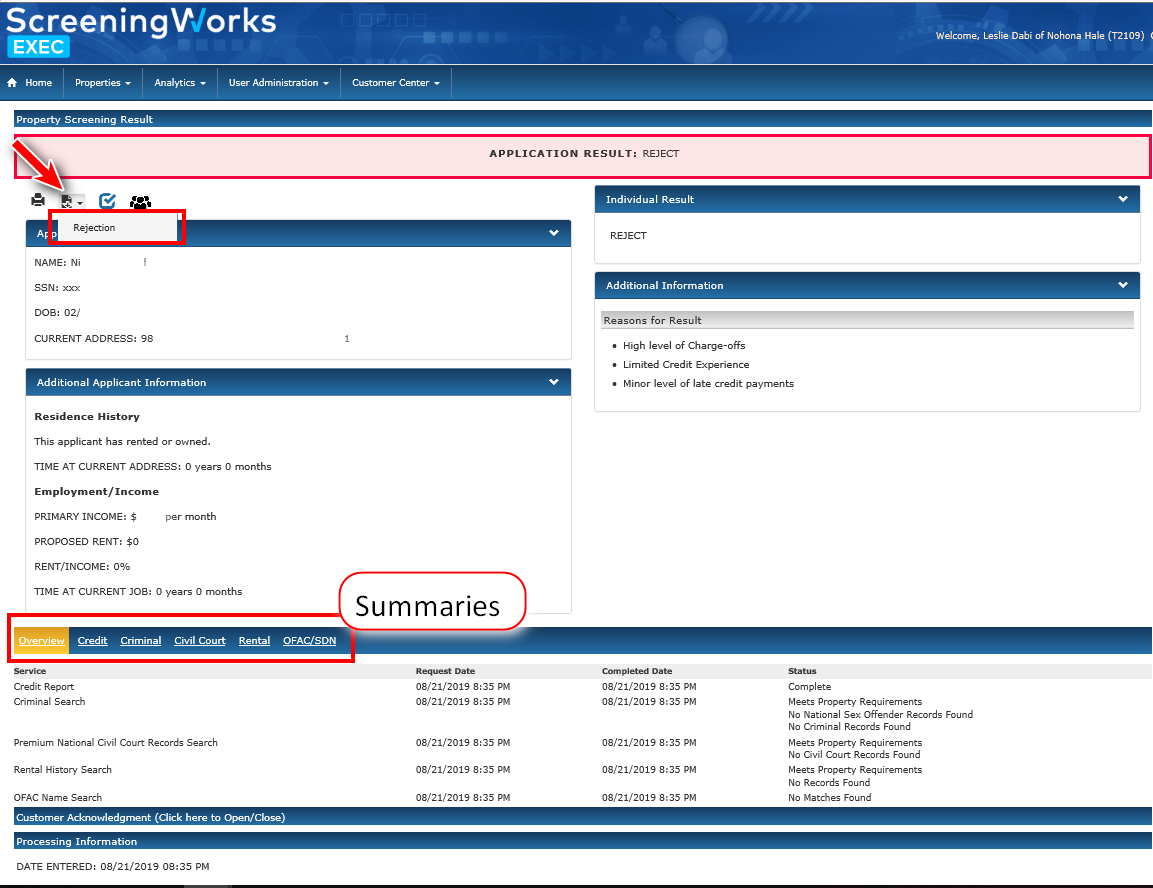This screenshot has height=888, width=1153.
Task: Click the Processing Information header
Action: [x=582, y=841]
